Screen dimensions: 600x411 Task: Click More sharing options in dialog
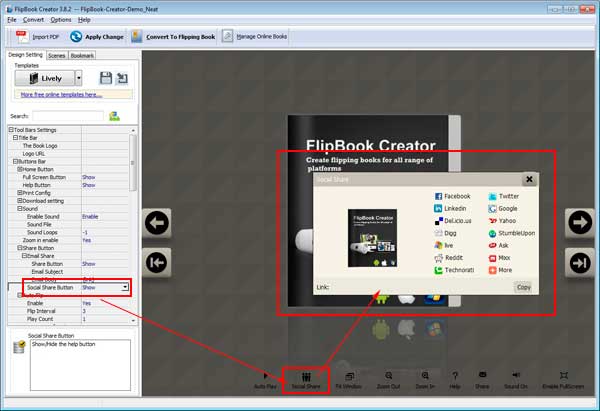(501, 270)
